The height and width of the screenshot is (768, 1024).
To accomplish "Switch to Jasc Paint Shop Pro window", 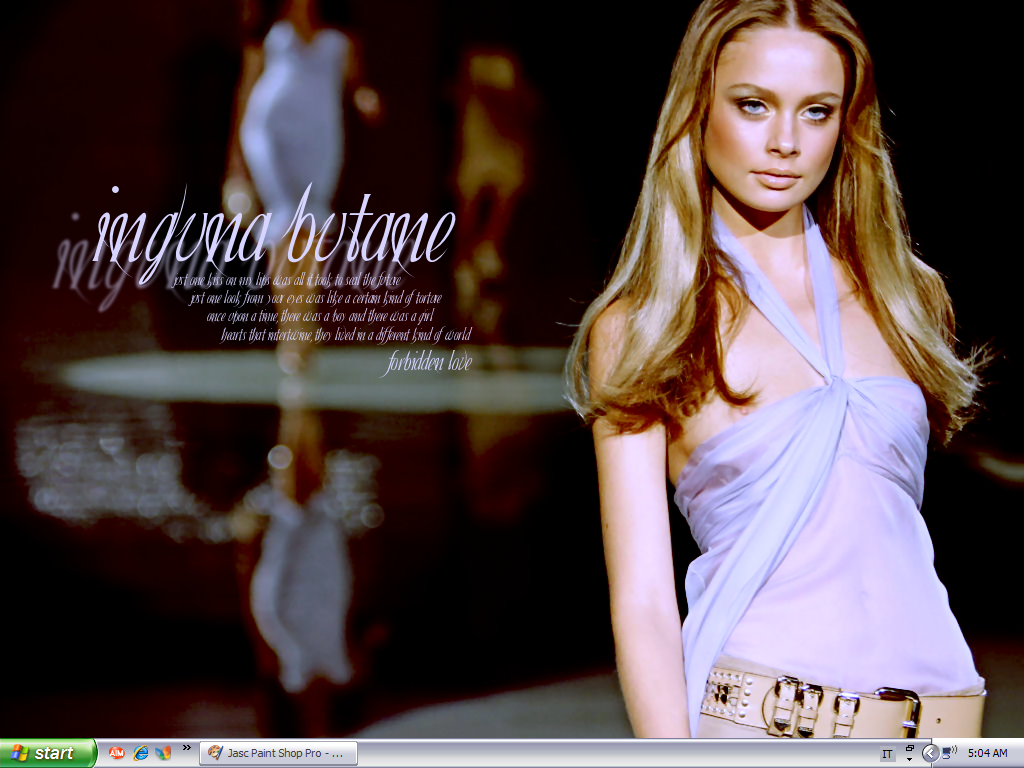I will pyautogui.click(x=278, y=753).
